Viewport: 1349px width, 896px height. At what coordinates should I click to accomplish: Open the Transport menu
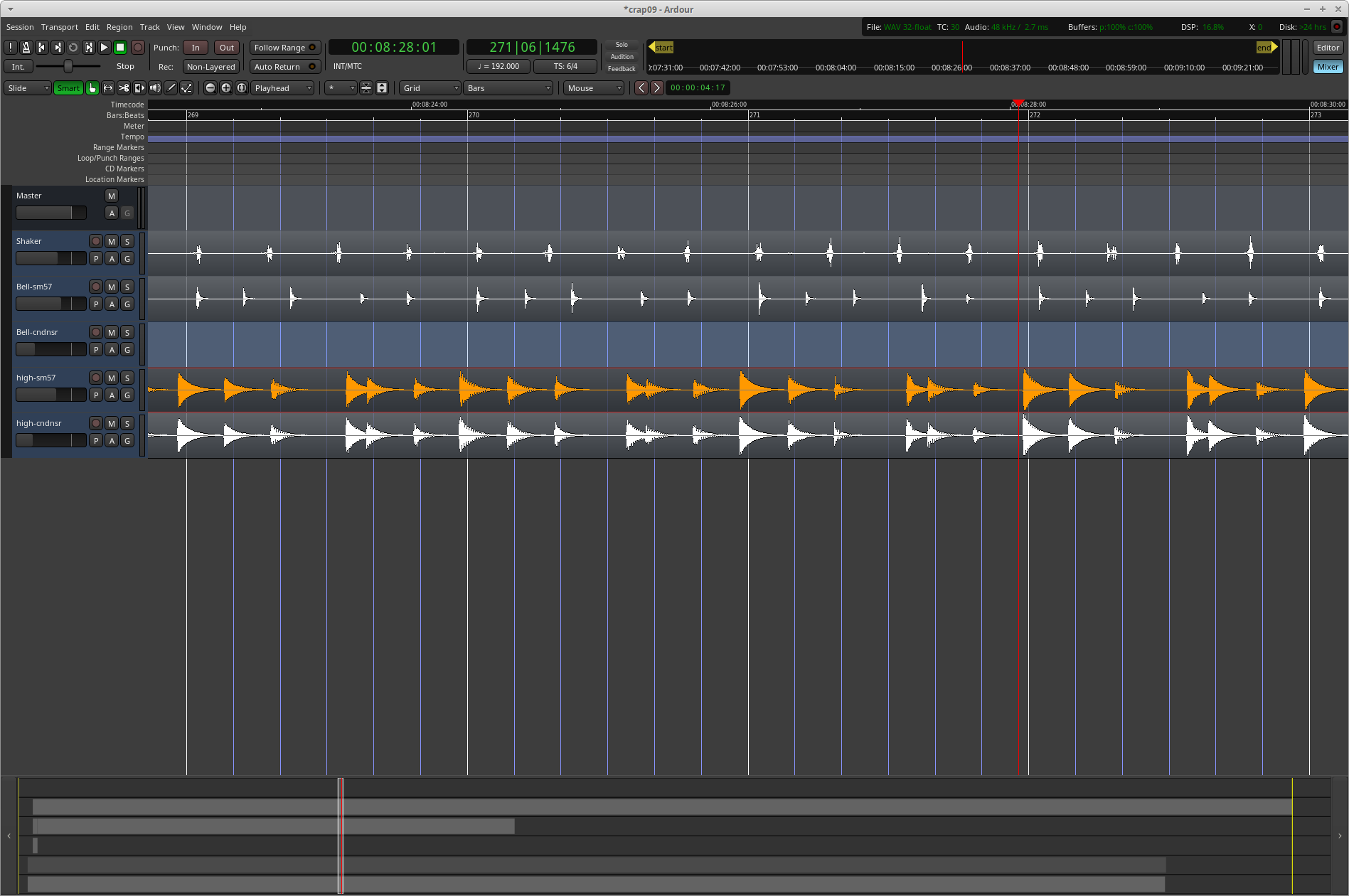(x=59, y=27)
